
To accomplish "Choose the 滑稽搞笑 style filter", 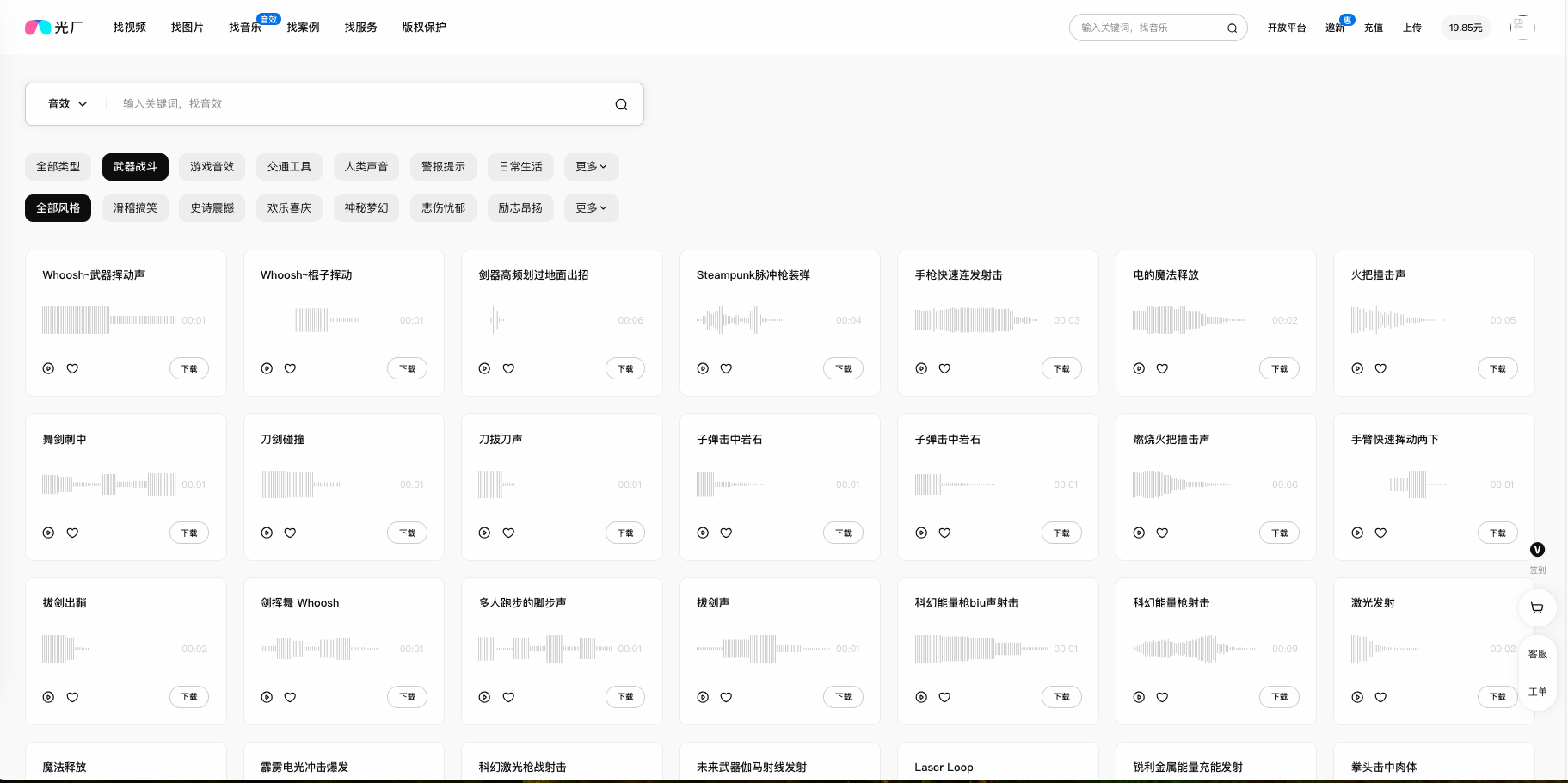I will 135,208.
